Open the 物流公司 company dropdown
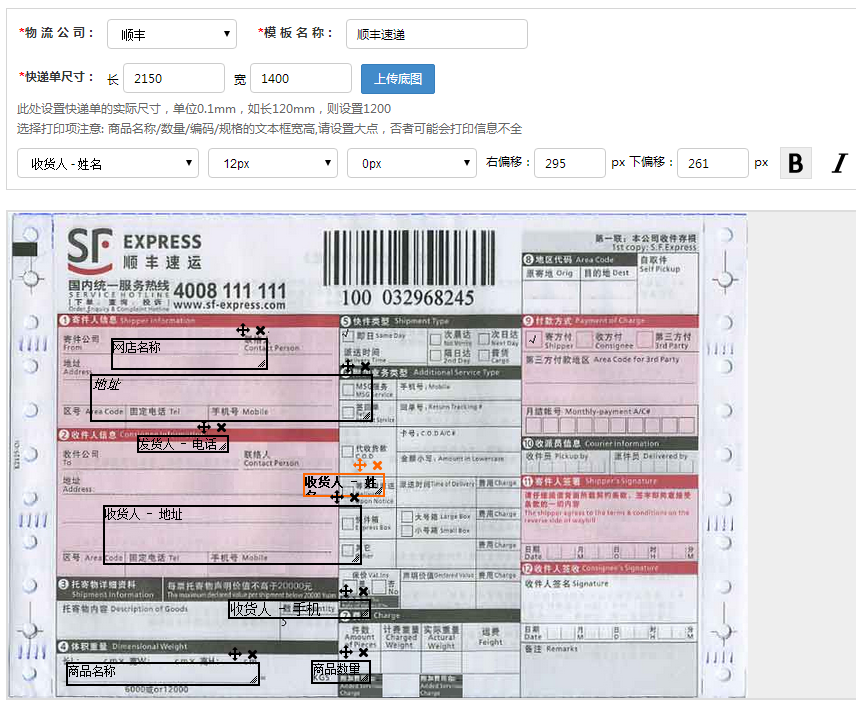The height and width of the screenshot is (703, 856). click(x=171, y=34)
